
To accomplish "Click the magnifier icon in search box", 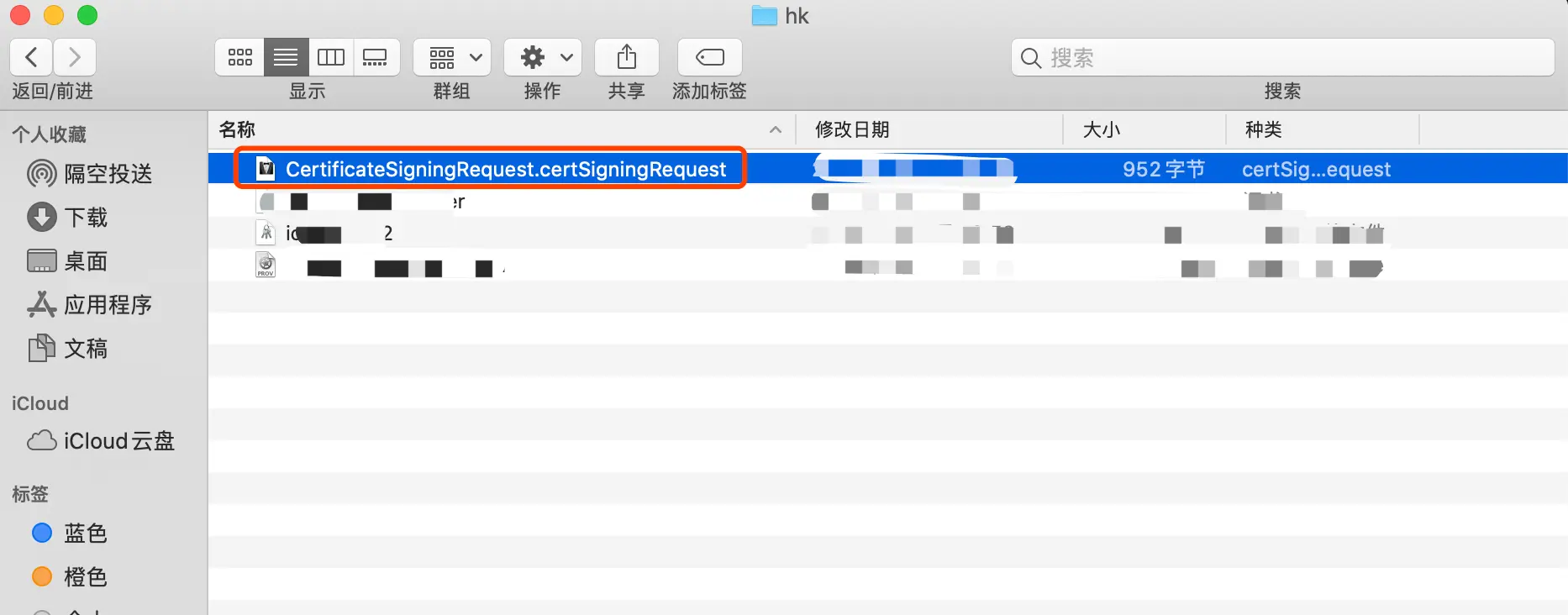I will coord(1031,58).
